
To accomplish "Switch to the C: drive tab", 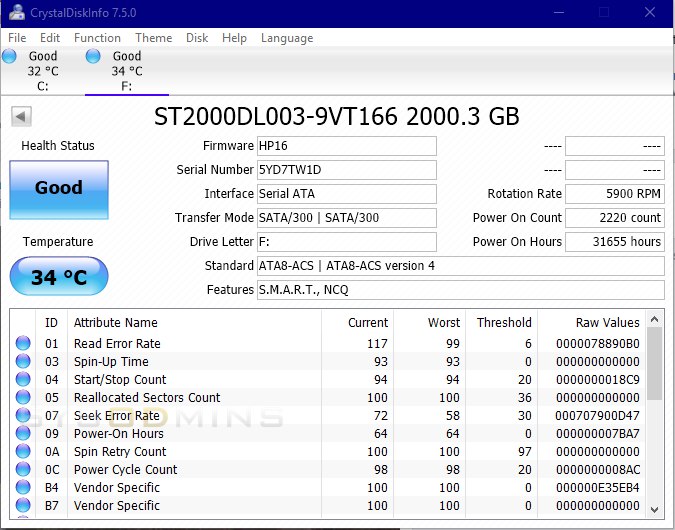I will [x=42, y=71].
